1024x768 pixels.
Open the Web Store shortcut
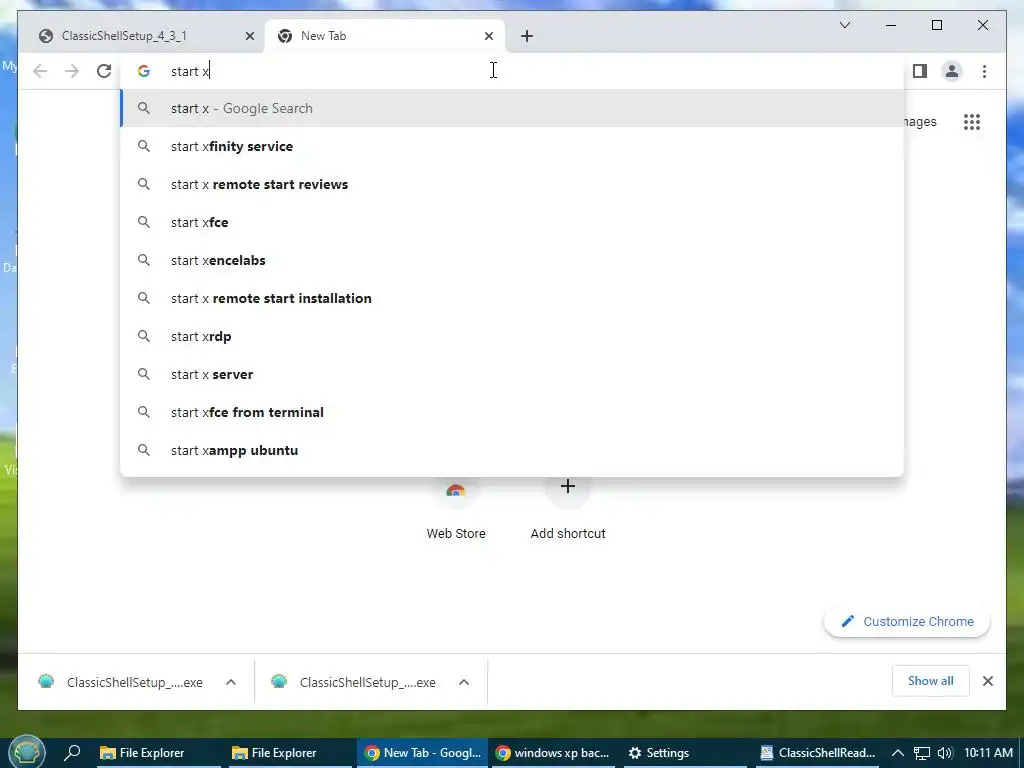456,511
